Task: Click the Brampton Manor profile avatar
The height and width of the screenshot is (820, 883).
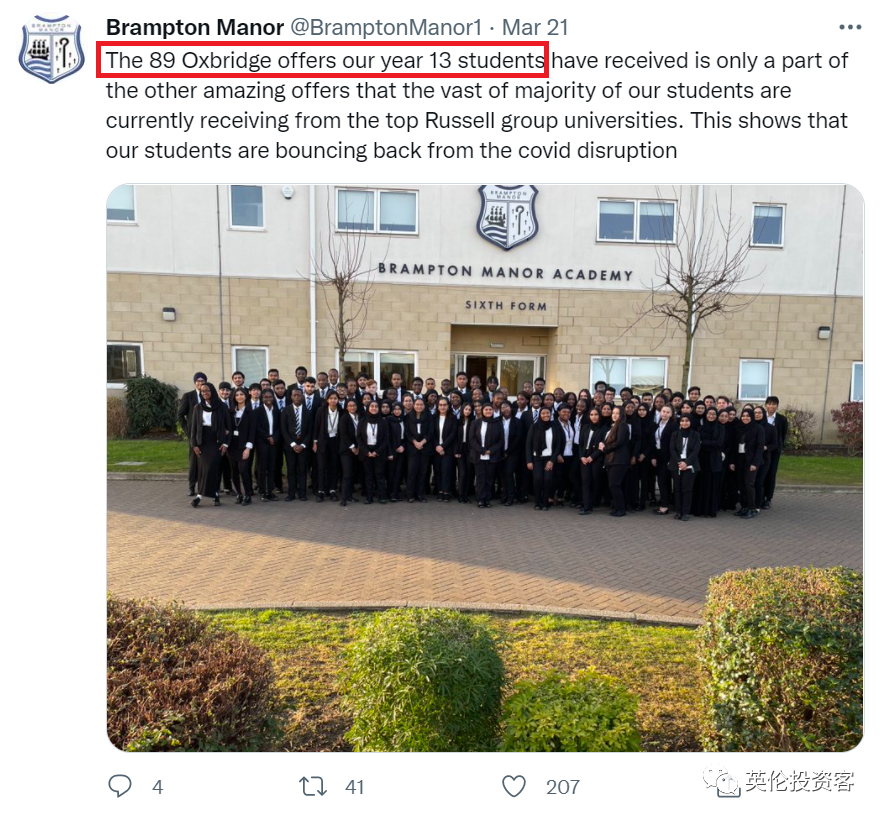Action: pos(51,50)
